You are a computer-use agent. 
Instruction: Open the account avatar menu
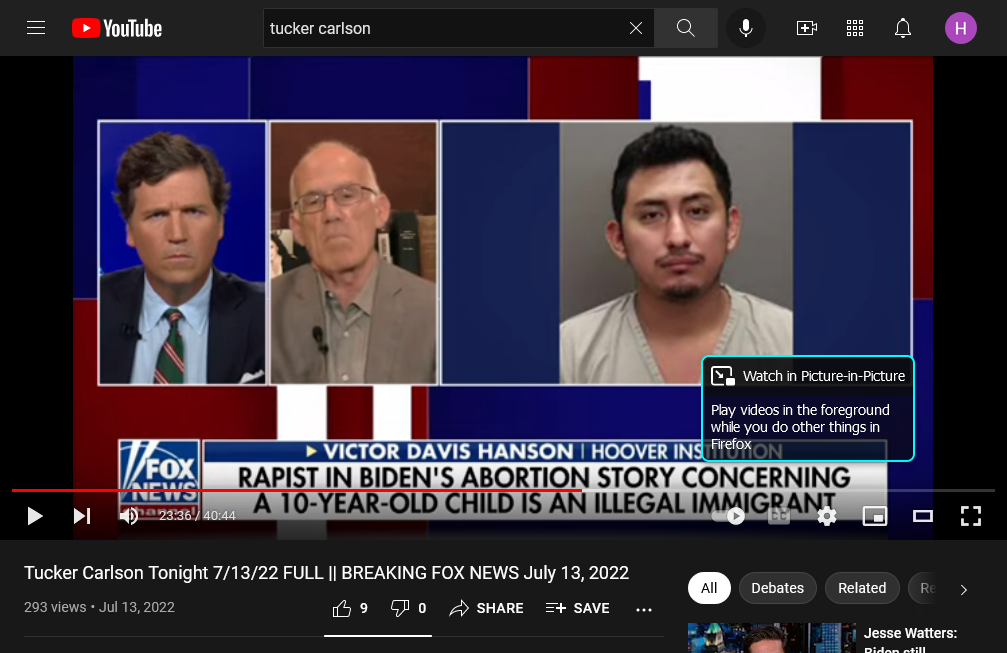[x=961, y=28]
